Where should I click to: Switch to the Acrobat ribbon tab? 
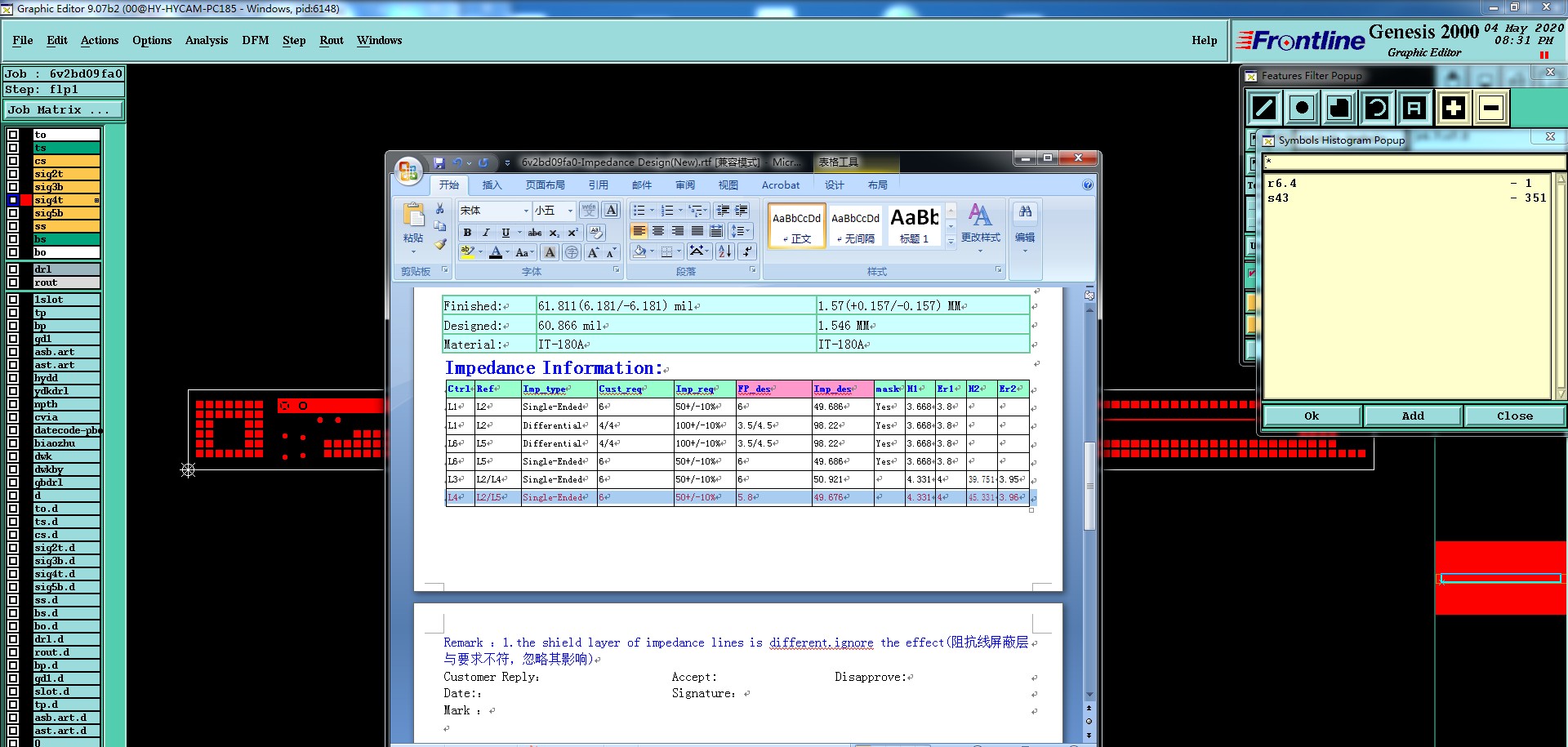(781, 185)
